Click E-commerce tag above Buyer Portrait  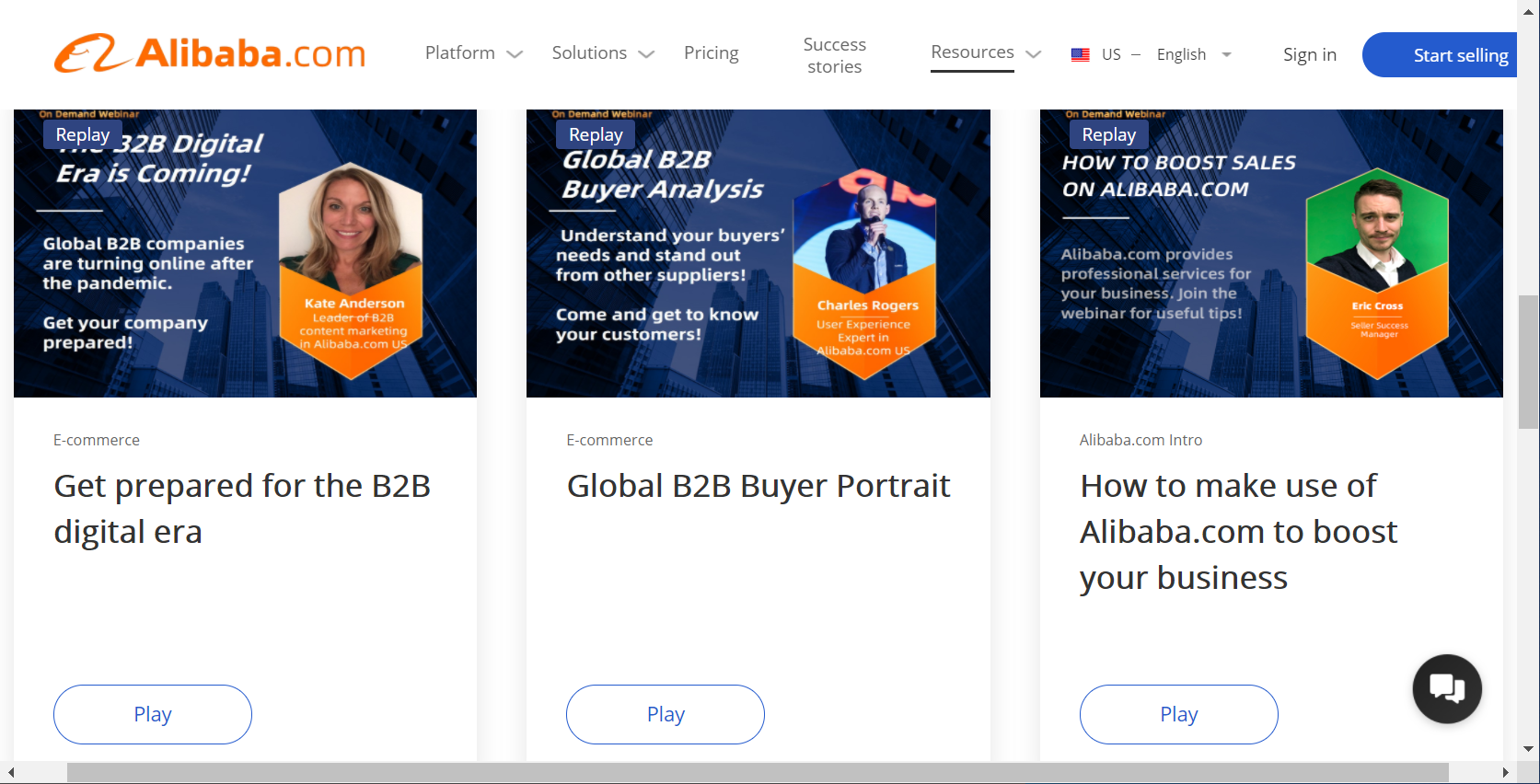609,440
